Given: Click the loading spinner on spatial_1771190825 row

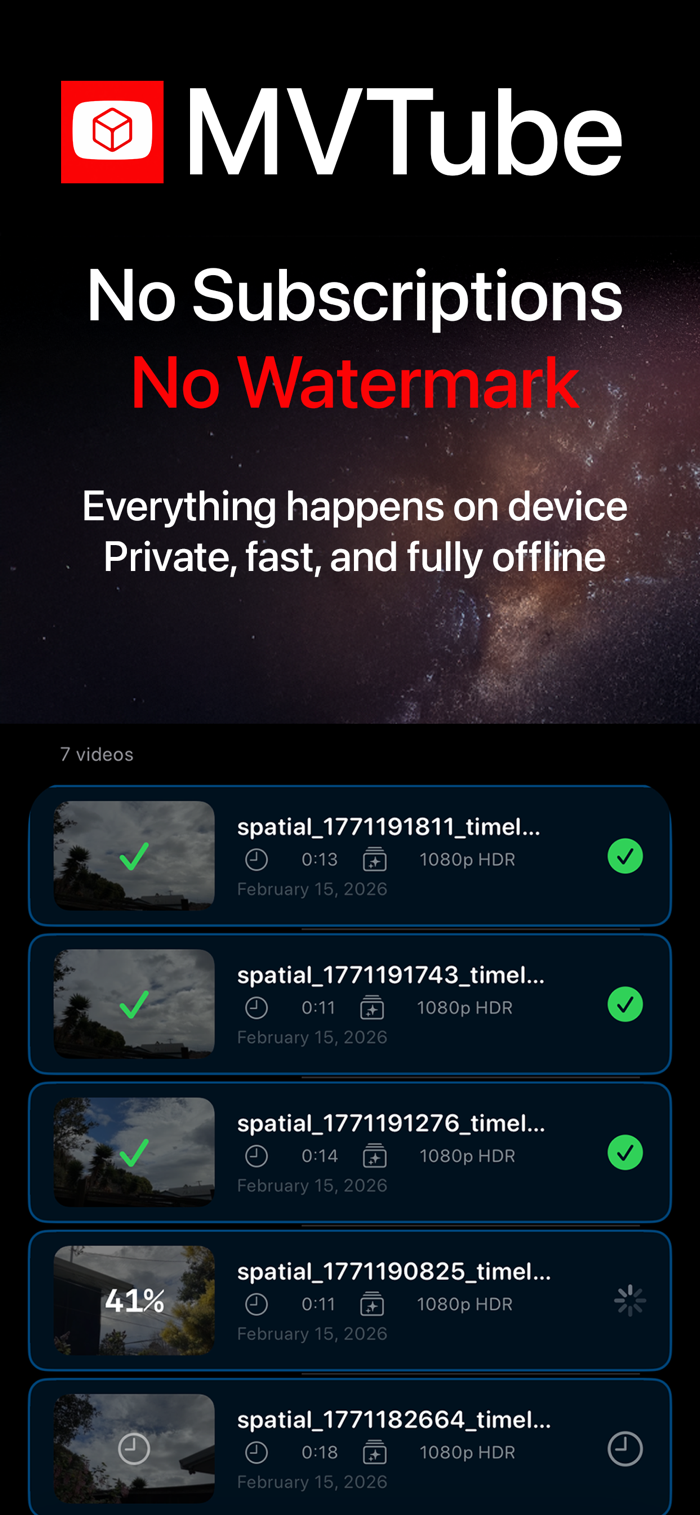Looking at the screenshot, I should point(629,1300).
